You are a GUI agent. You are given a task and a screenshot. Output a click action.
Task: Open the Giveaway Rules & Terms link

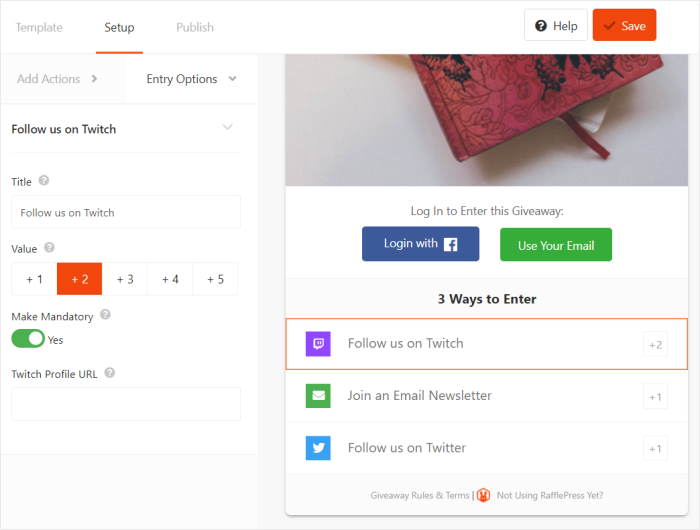419,495
